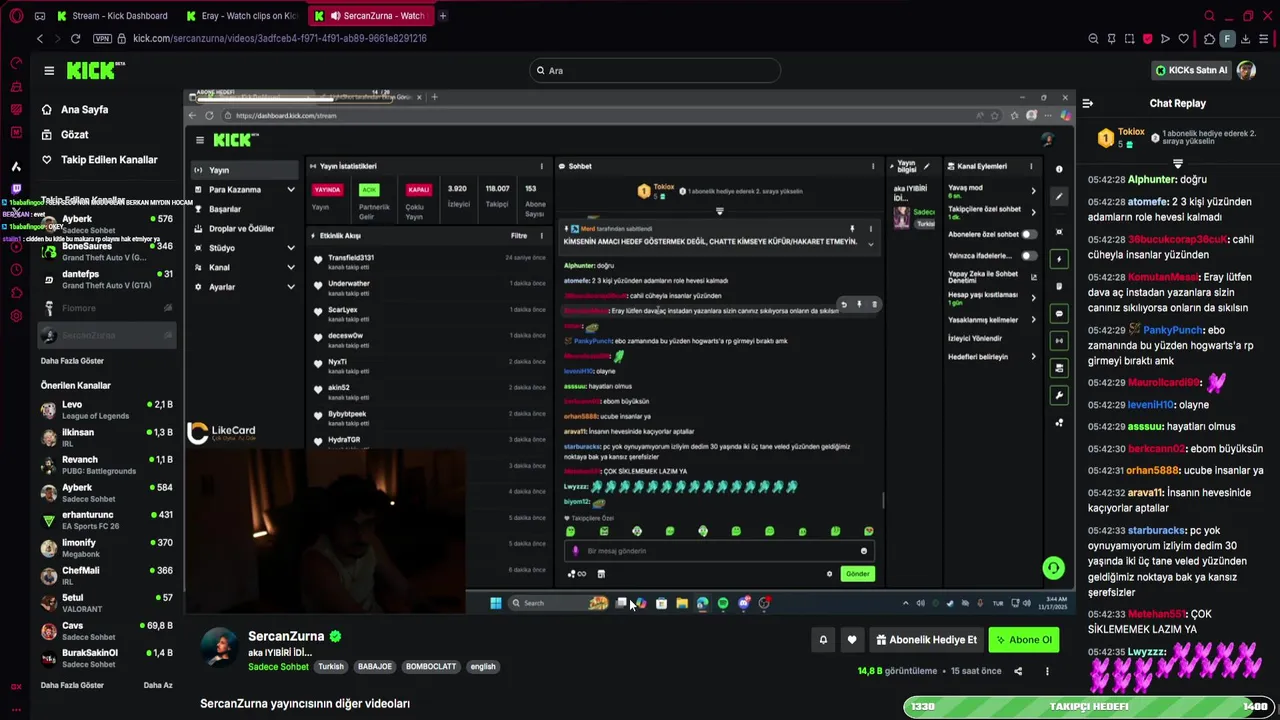
Task: Click KICKs Satın Al button
Action: tap(1191, 70)
